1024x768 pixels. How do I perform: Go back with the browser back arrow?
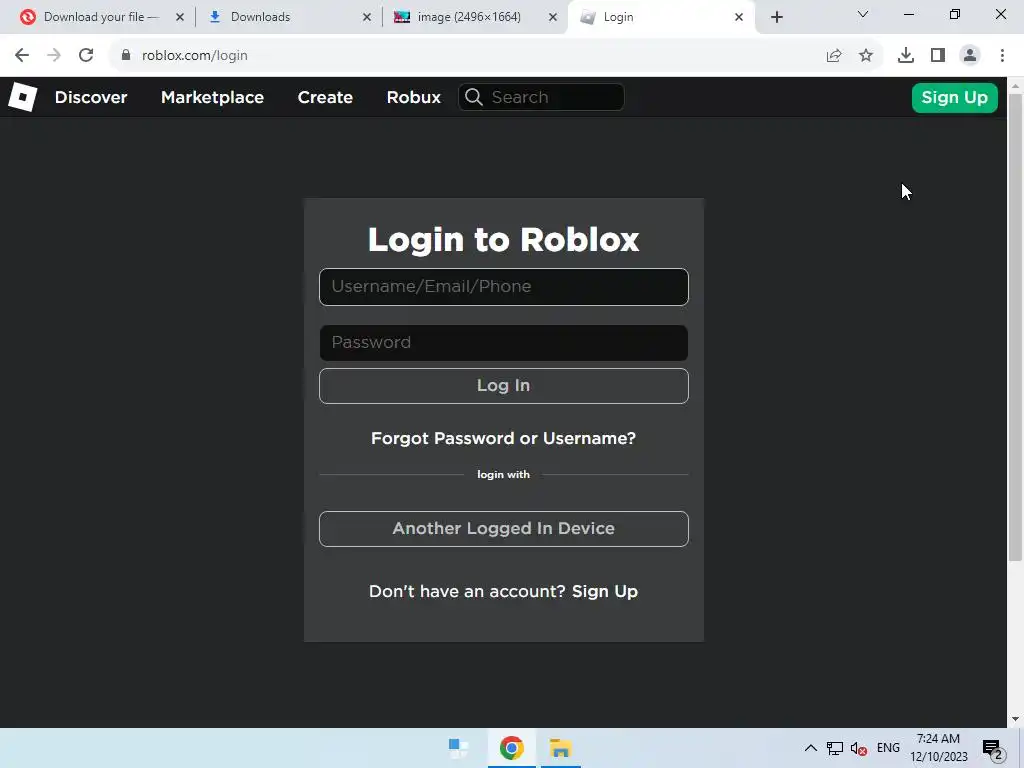[x=22, y=56]
